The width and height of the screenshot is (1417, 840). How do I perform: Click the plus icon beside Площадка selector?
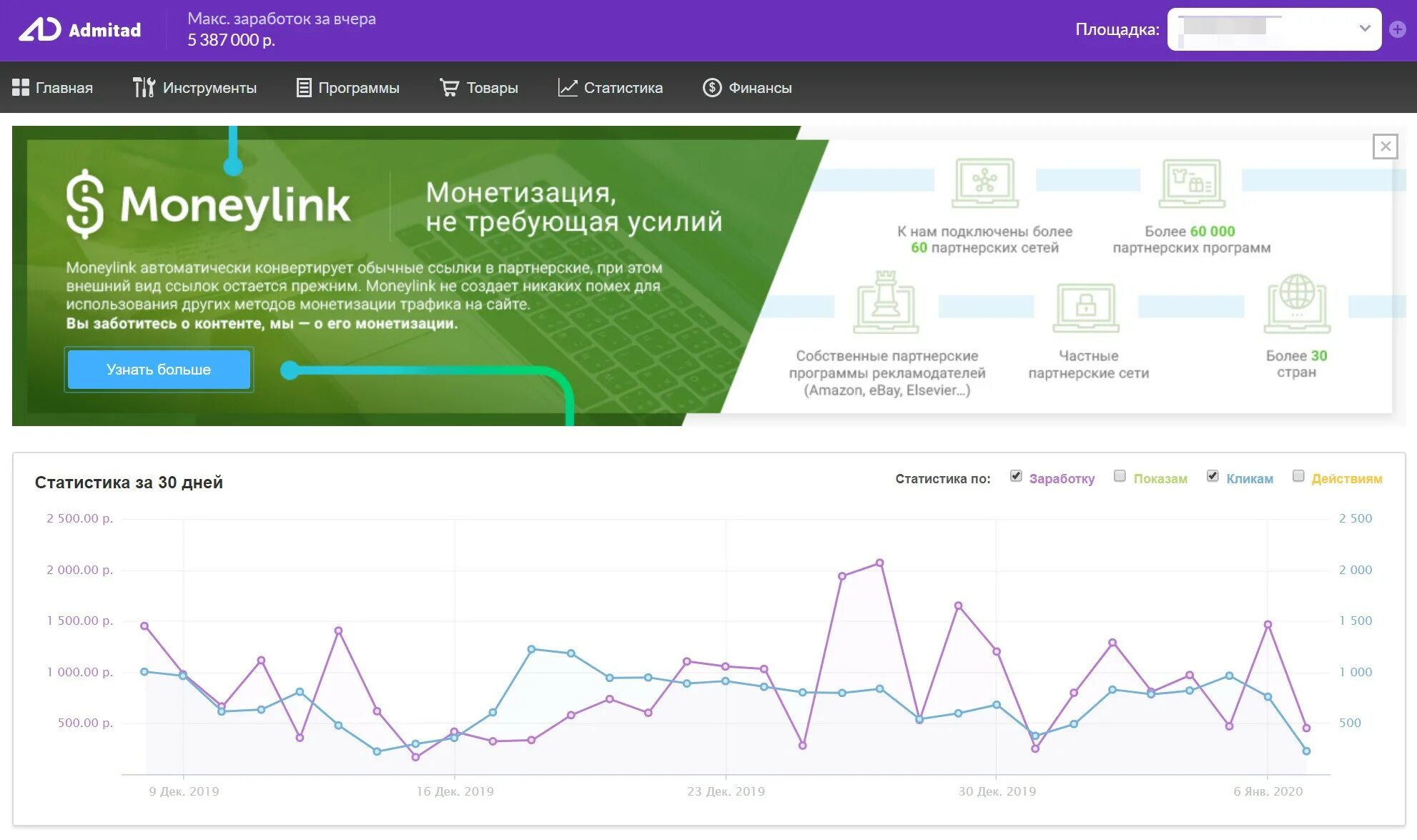click(x=1398, y=29)
